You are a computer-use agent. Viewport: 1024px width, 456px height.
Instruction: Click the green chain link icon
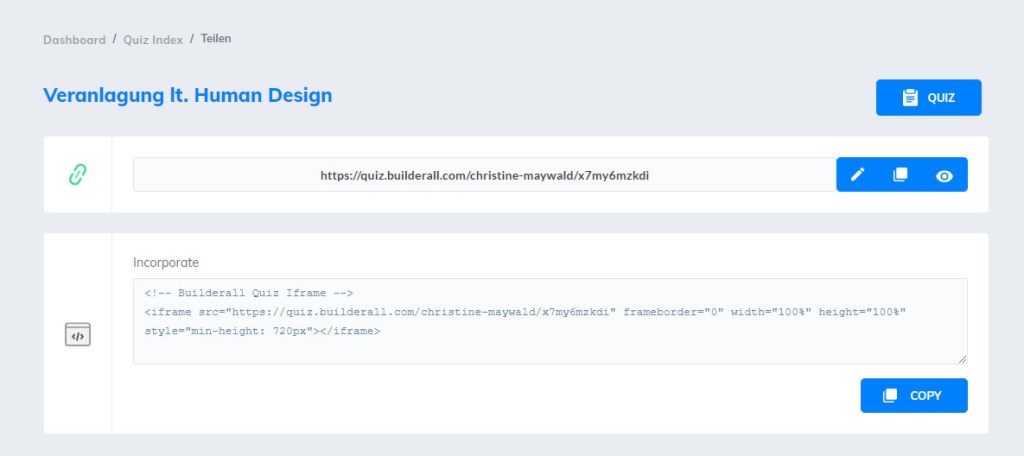[x=77, y=175]
